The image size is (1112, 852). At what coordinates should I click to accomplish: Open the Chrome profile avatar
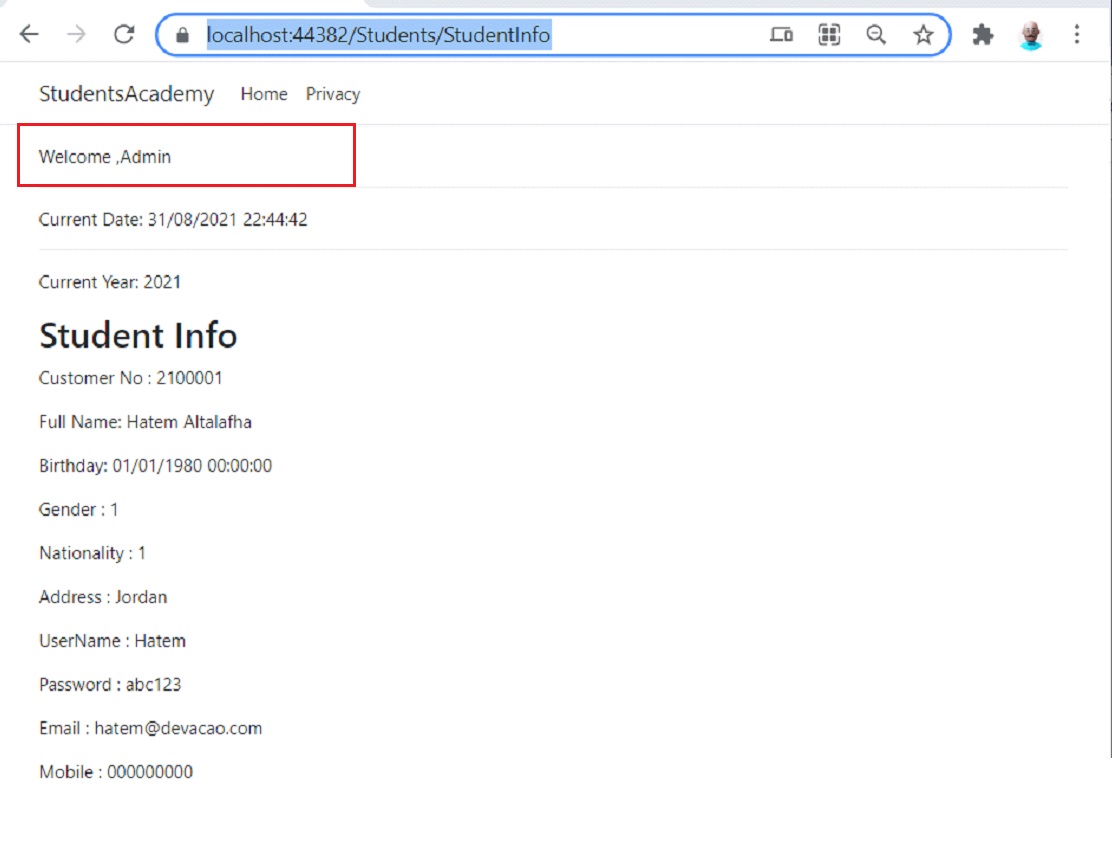click(1030, 35)
